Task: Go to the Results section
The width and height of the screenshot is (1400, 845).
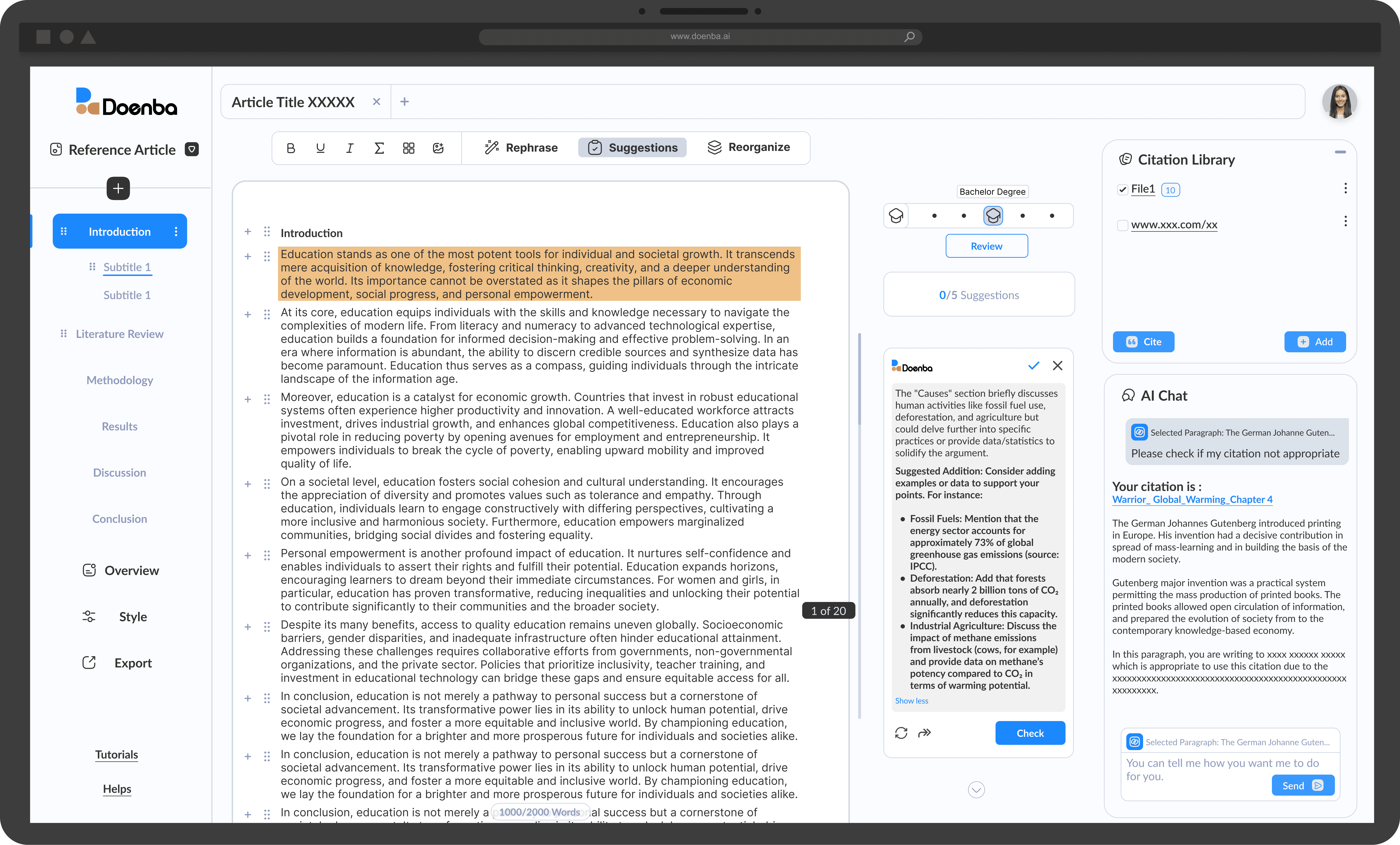Action: [120, 427]
